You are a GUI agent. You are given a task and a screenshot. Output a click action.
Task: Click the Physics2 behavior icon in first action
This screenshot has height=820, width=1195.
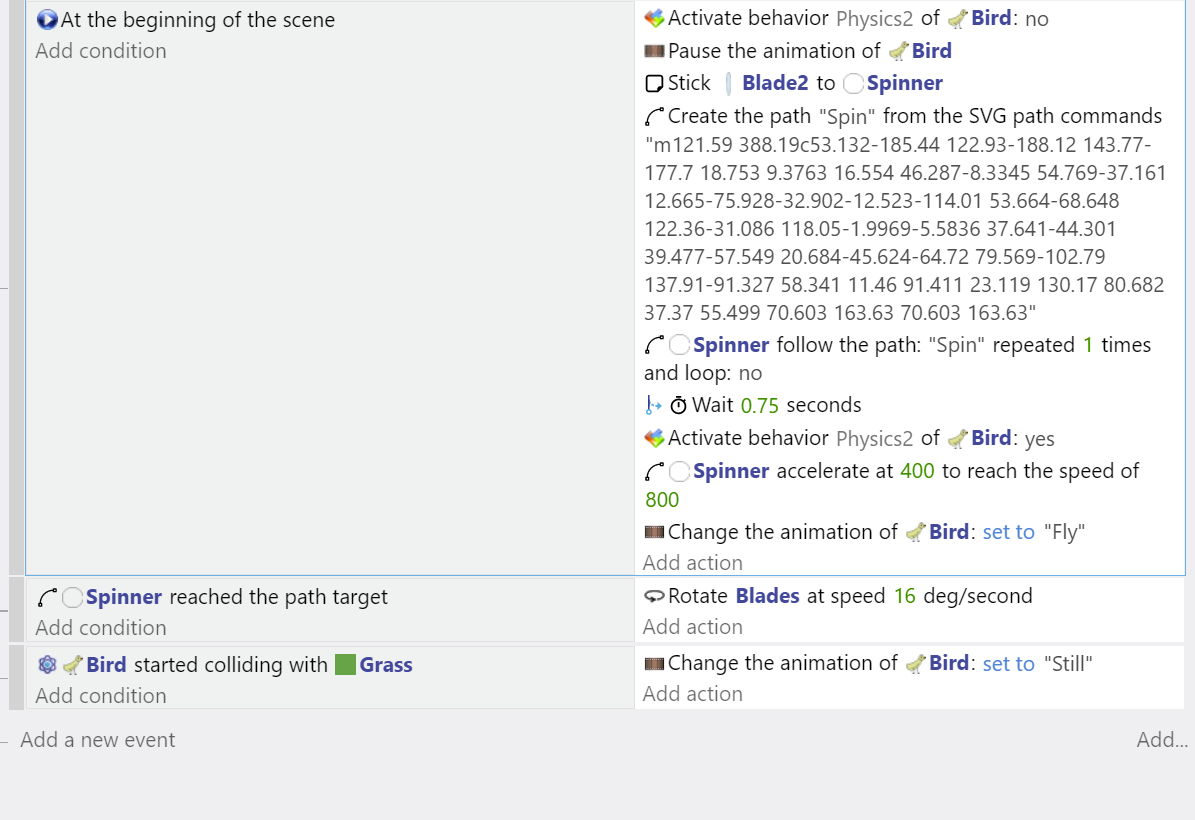coord(654,18)
